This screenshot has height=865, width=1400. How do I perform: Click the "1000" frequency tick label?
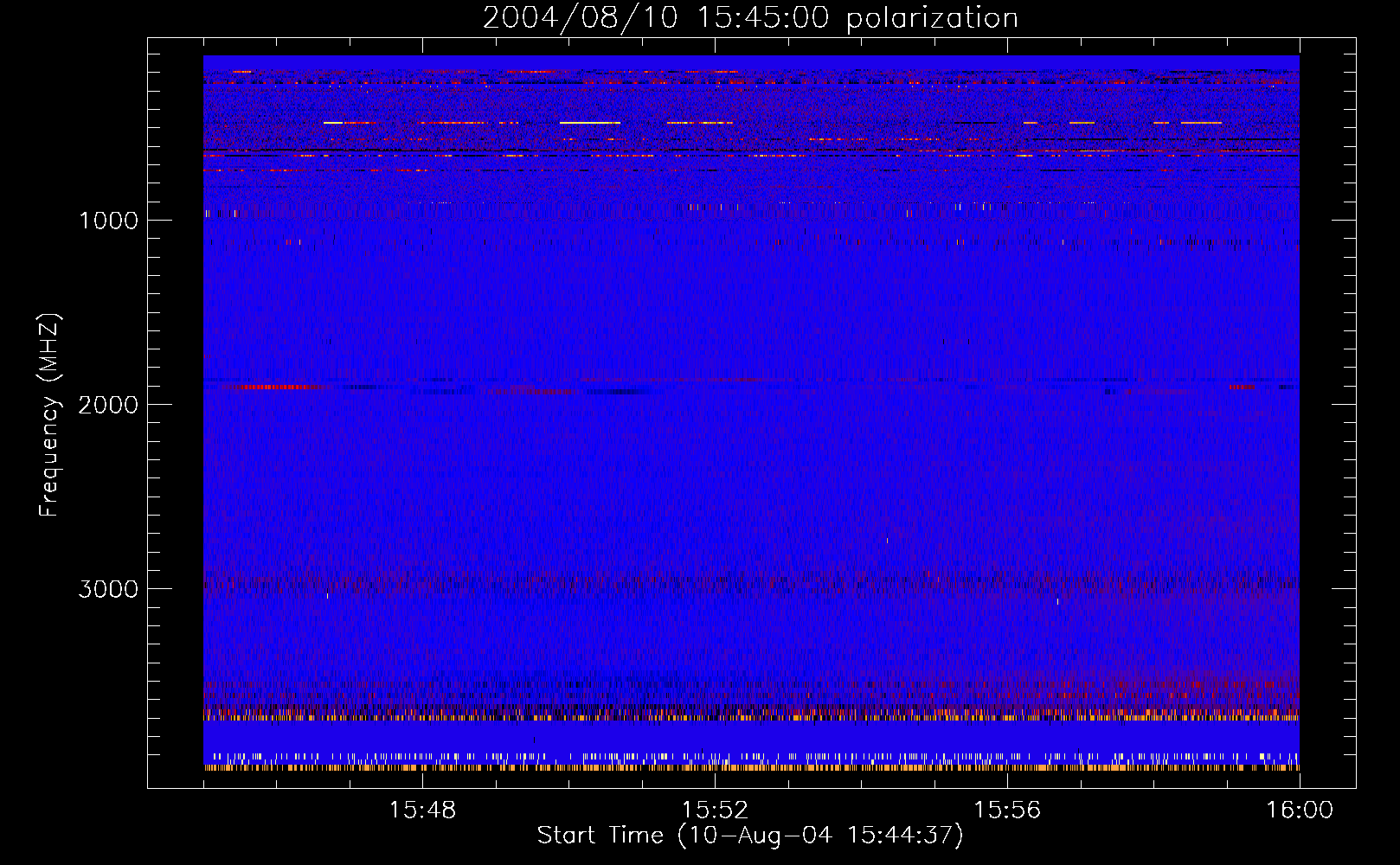pyautogui.click(x=108, y=221)
